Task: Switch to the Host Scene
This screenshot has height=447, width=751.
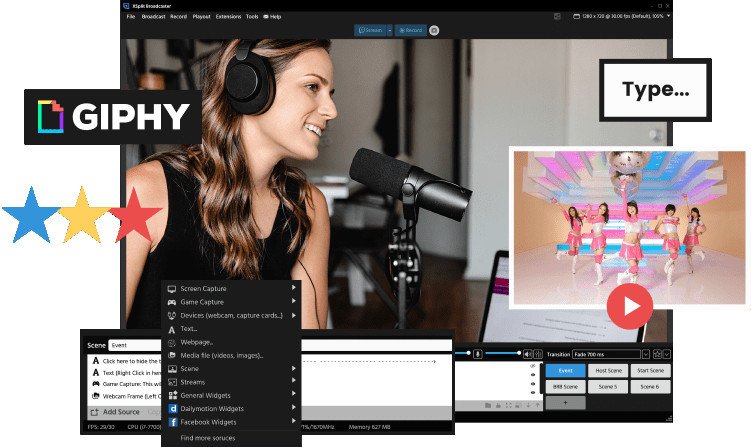Action: [608, 370]
